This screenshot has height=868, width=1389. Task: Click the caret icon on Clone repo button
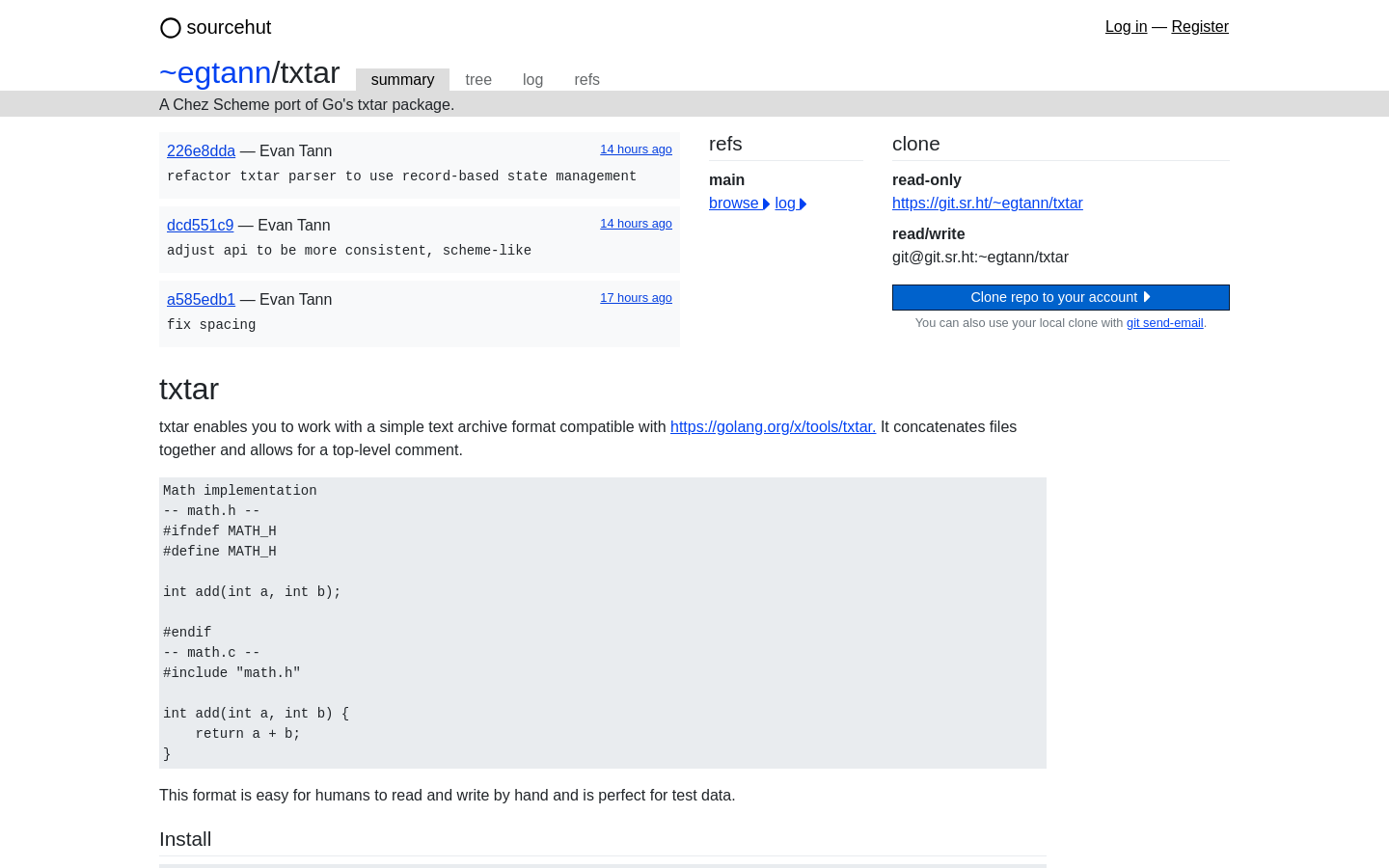coord(1147,297)
